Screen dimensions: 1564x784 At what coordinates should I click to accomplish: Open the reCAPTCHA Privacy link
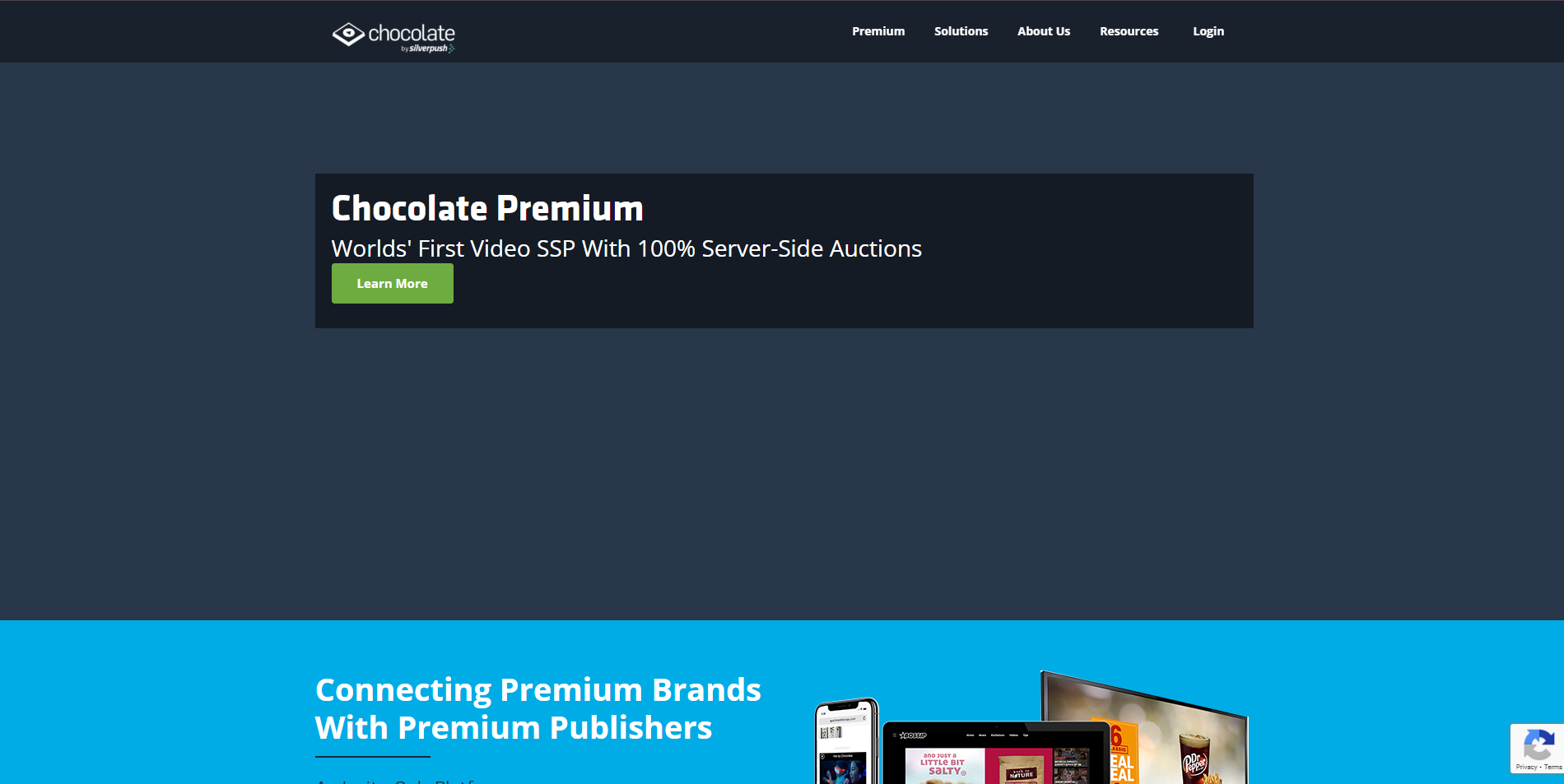click(x=1526, y=767)
